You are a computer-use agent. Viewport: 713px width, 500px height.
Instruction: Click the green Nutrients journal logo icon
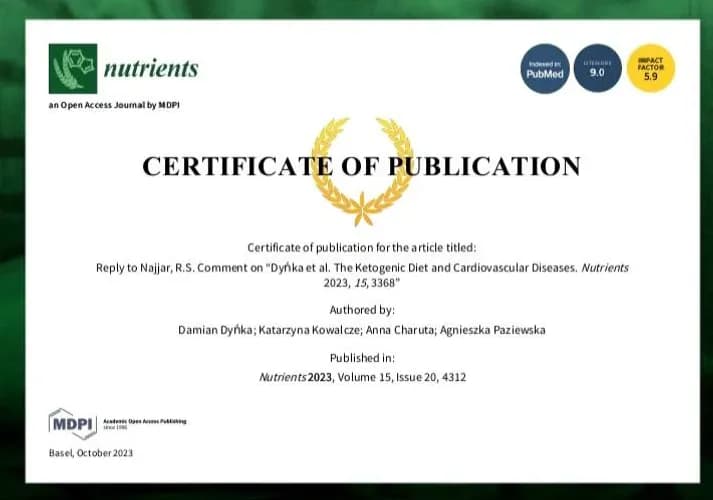pyautogui.click(x=73, y=68)
